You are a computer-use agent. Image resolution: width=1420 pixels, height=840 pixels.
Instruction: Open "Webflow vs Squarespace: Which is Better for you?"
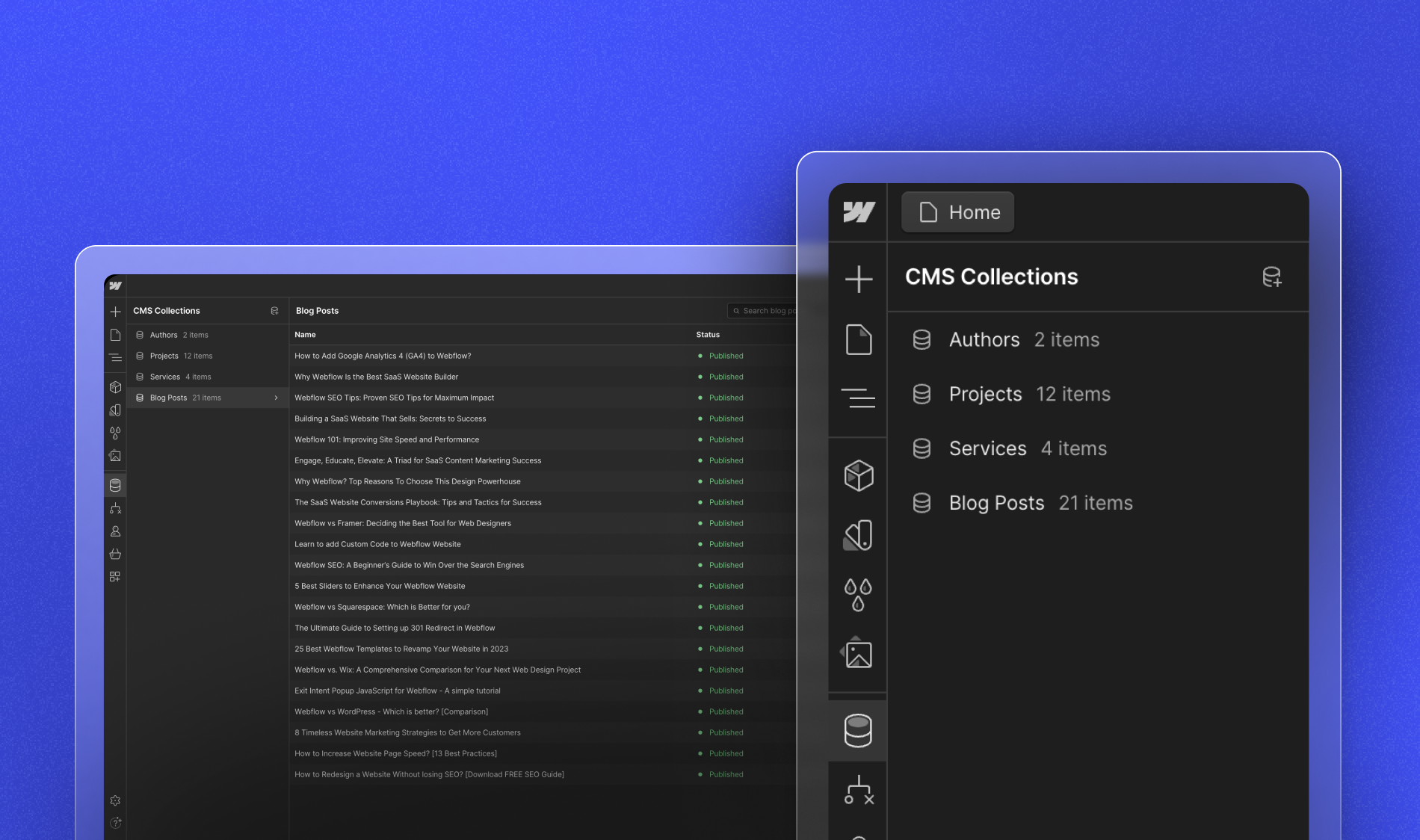[x=382, y=607]
